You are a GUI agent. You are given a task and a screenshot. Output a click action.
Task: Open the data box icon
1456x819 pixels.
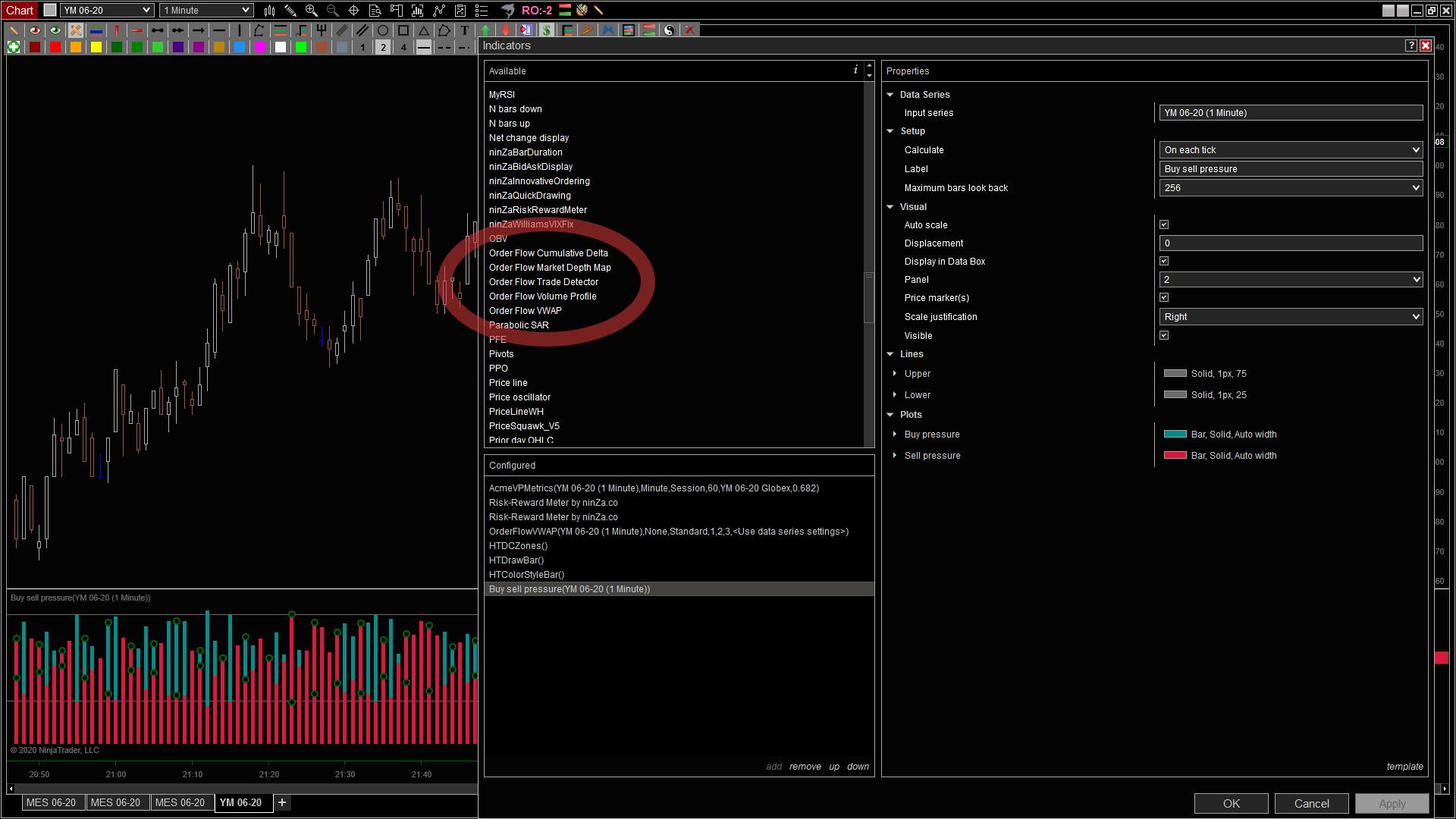tap(375, 11)
